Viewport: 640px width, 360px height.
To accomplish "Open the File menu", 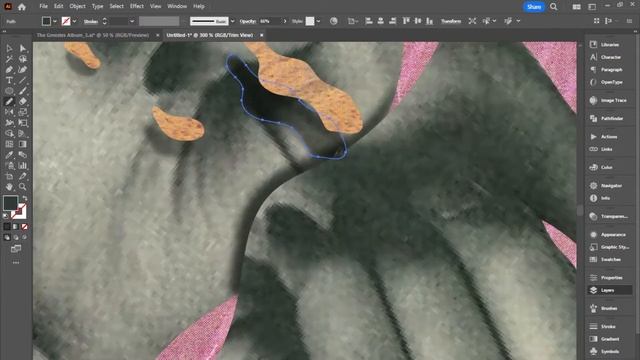I will pos(43,7).
